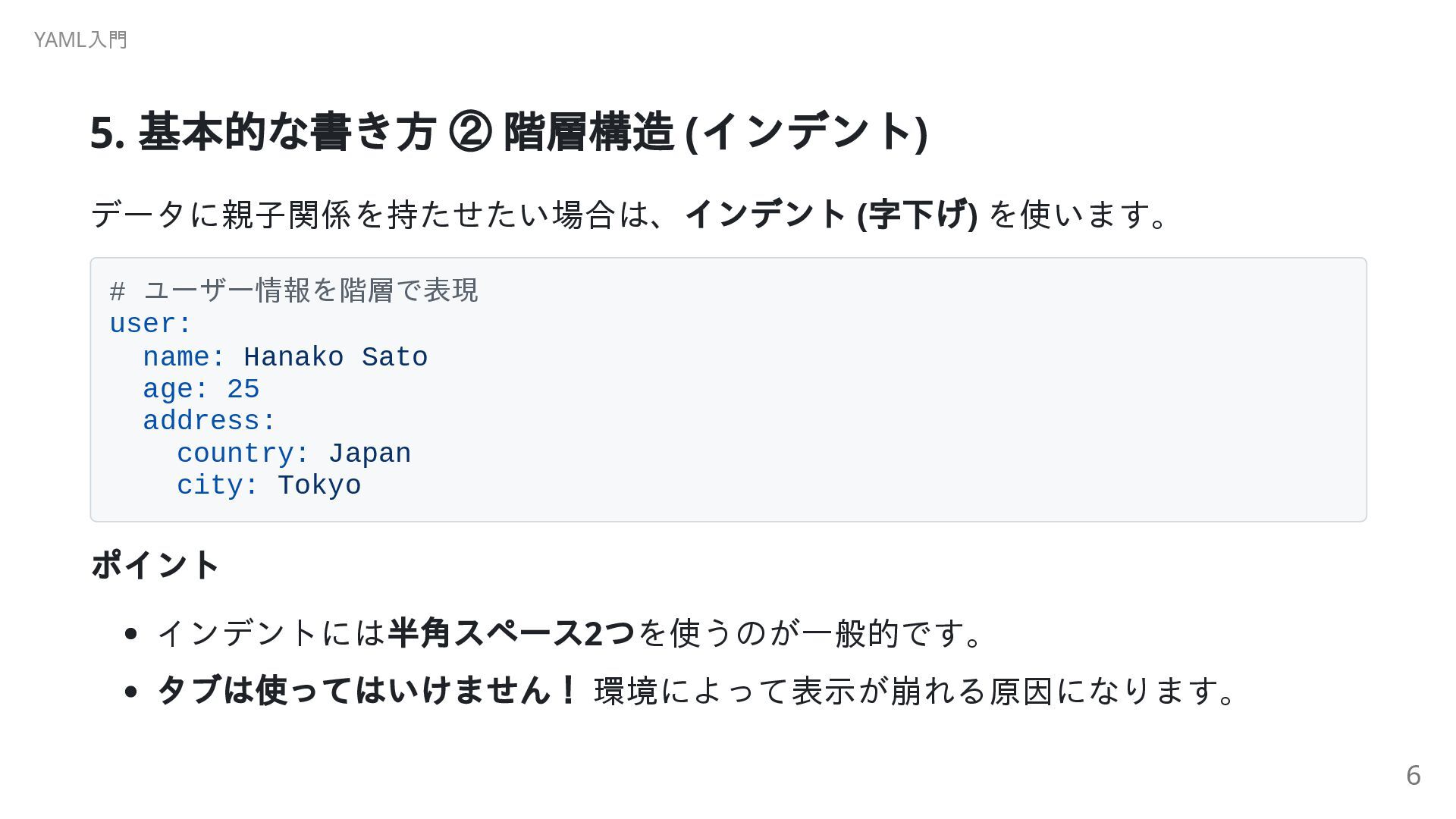
Task: Click the slide title "5. 基本的な書き方"
Action: point(263,132)
